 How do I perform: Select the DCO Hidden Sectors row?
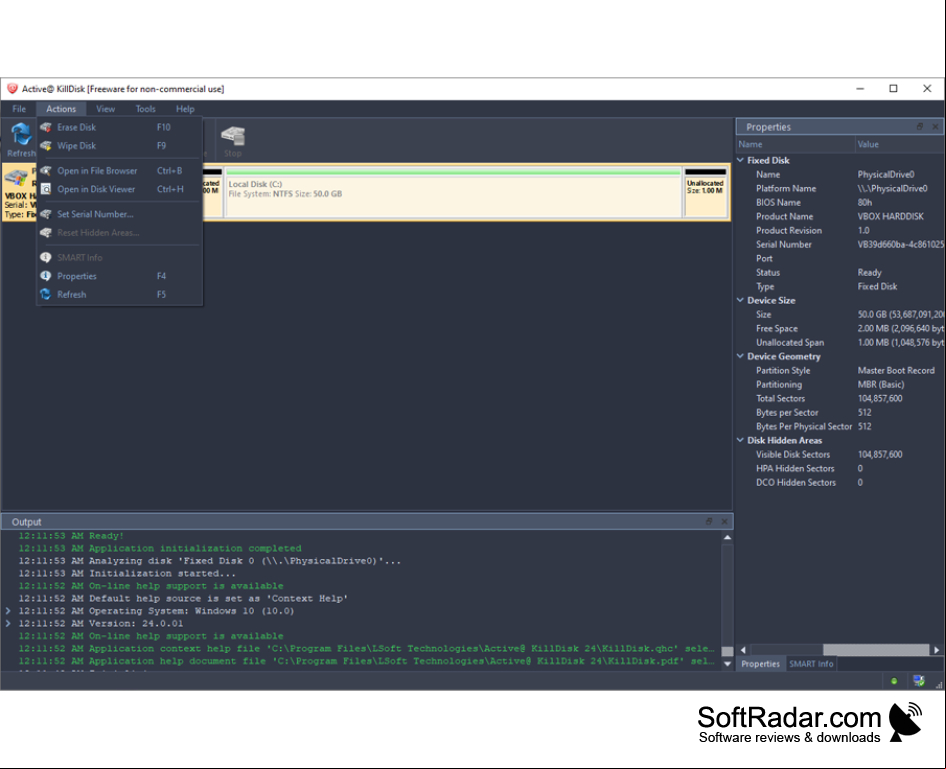[840, 483]
